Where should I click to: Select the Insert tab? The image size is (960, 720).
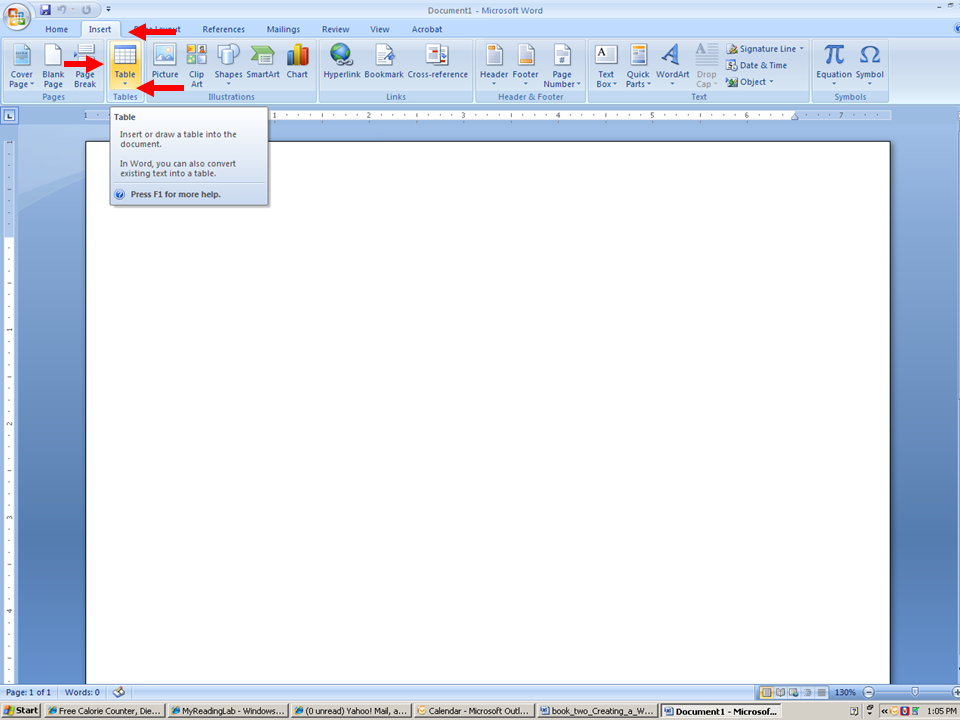coord(100,29)
